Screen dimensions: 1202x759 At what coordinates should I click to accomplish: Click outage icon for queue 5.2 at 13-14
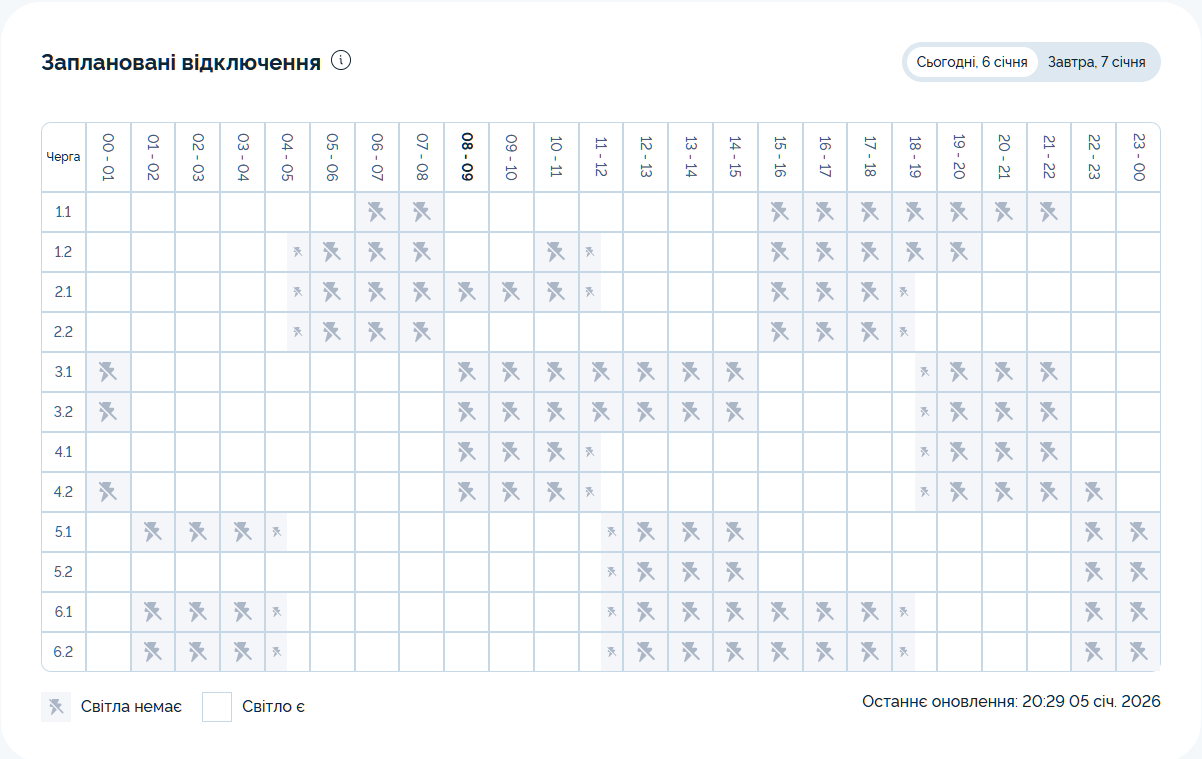tap(690, 572)
